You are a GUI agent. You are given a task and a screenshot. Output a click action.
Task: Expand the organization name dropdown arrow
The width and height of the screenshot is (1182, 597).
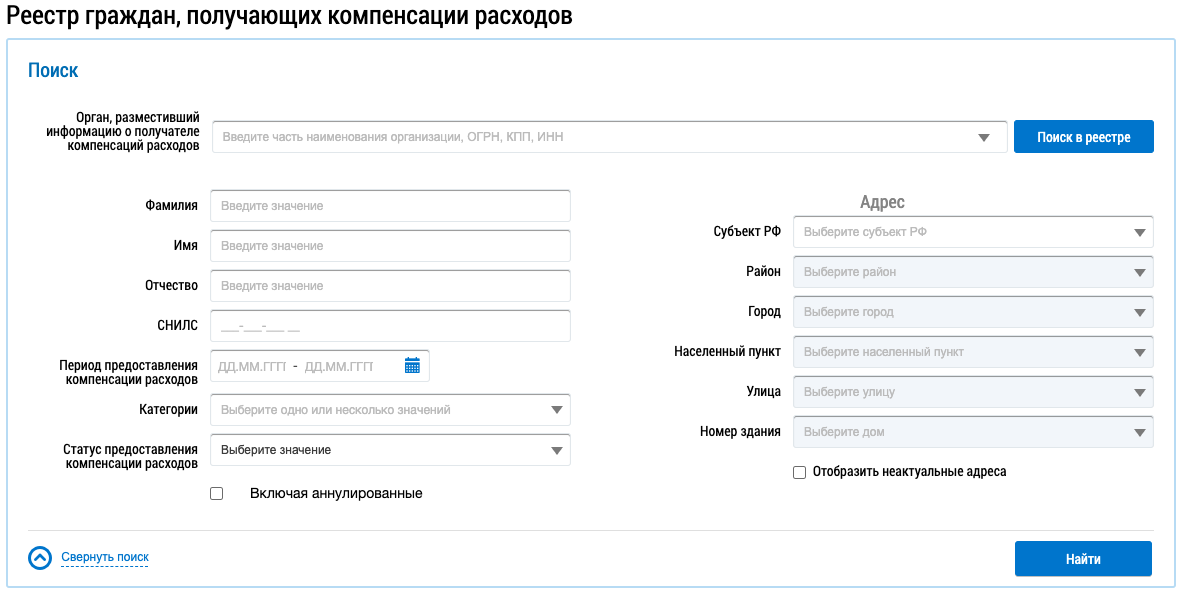(984, 138)
